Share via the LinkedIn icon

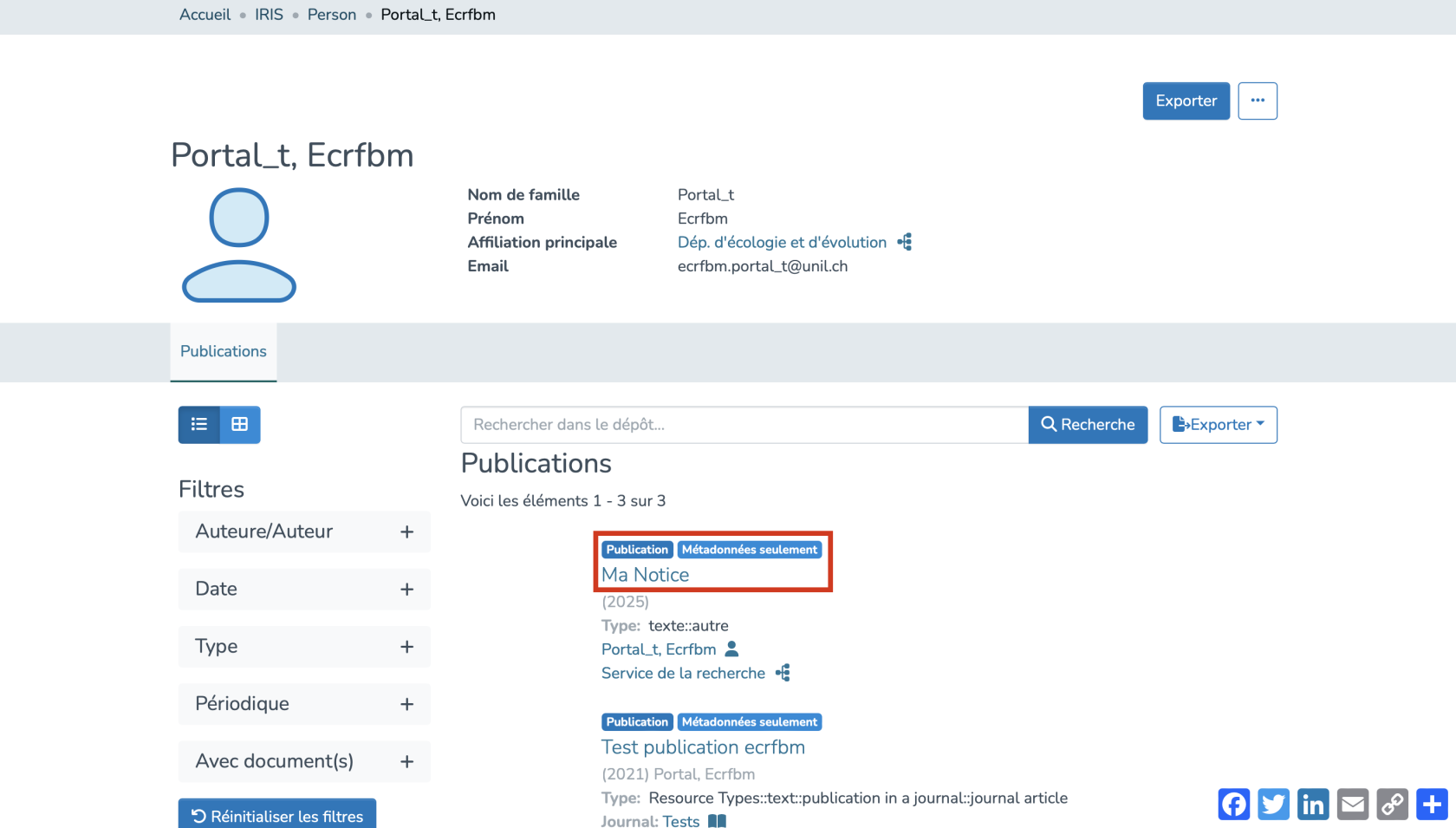[1313, 804]
